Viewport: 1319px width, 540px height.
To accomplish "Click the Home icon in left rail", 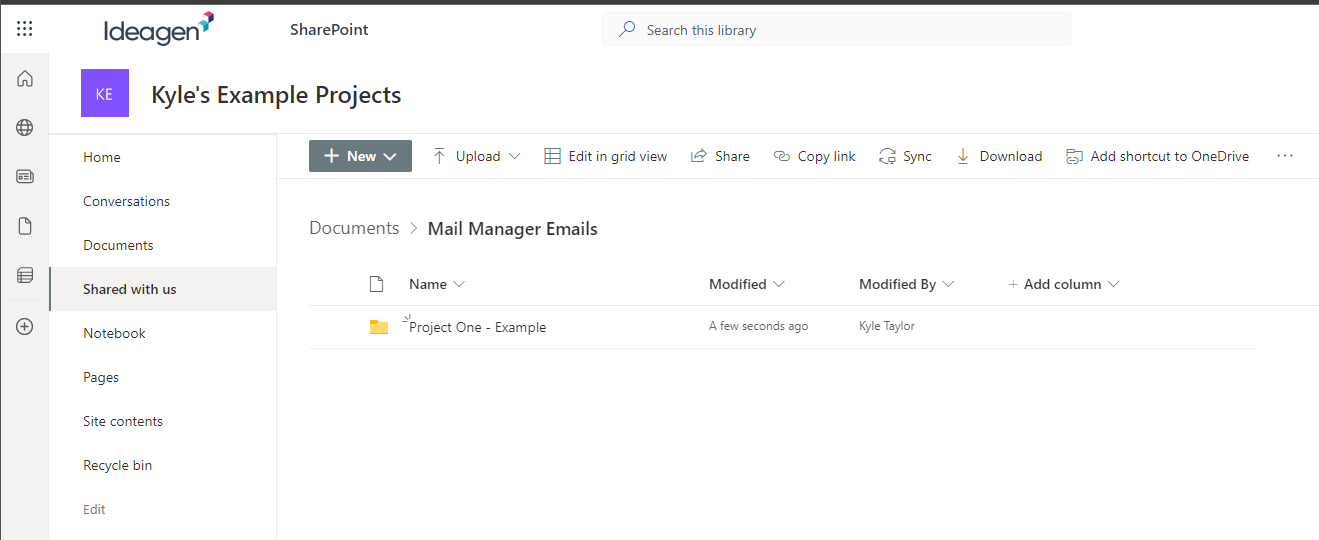I will coord(25,79).
